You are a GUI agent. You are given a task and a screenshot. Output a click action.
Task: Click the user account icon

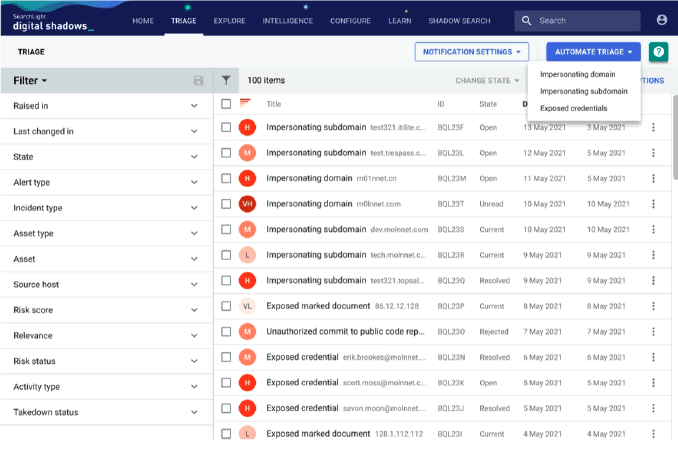coord(661,20)
